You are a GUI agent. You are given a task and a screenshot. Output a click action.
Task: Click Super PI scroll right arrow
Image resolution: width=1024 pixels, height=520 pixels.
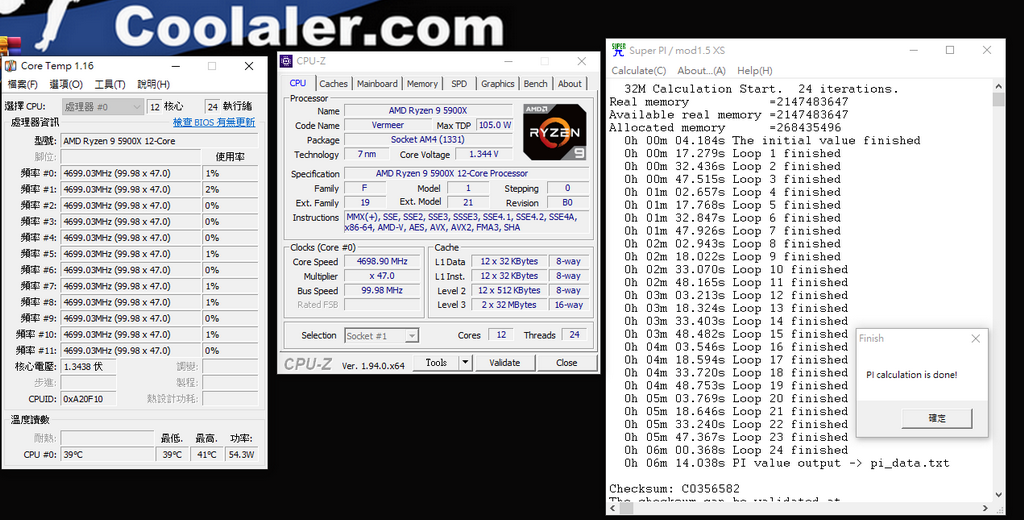(x=987, y=508)
